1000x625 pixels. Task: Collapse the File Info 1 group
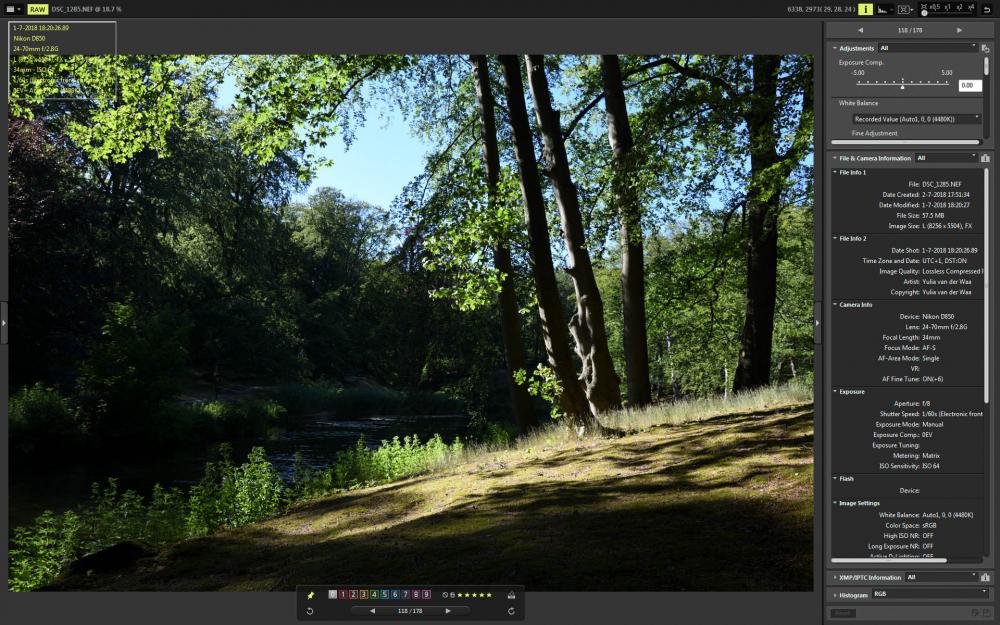point(835,172)
